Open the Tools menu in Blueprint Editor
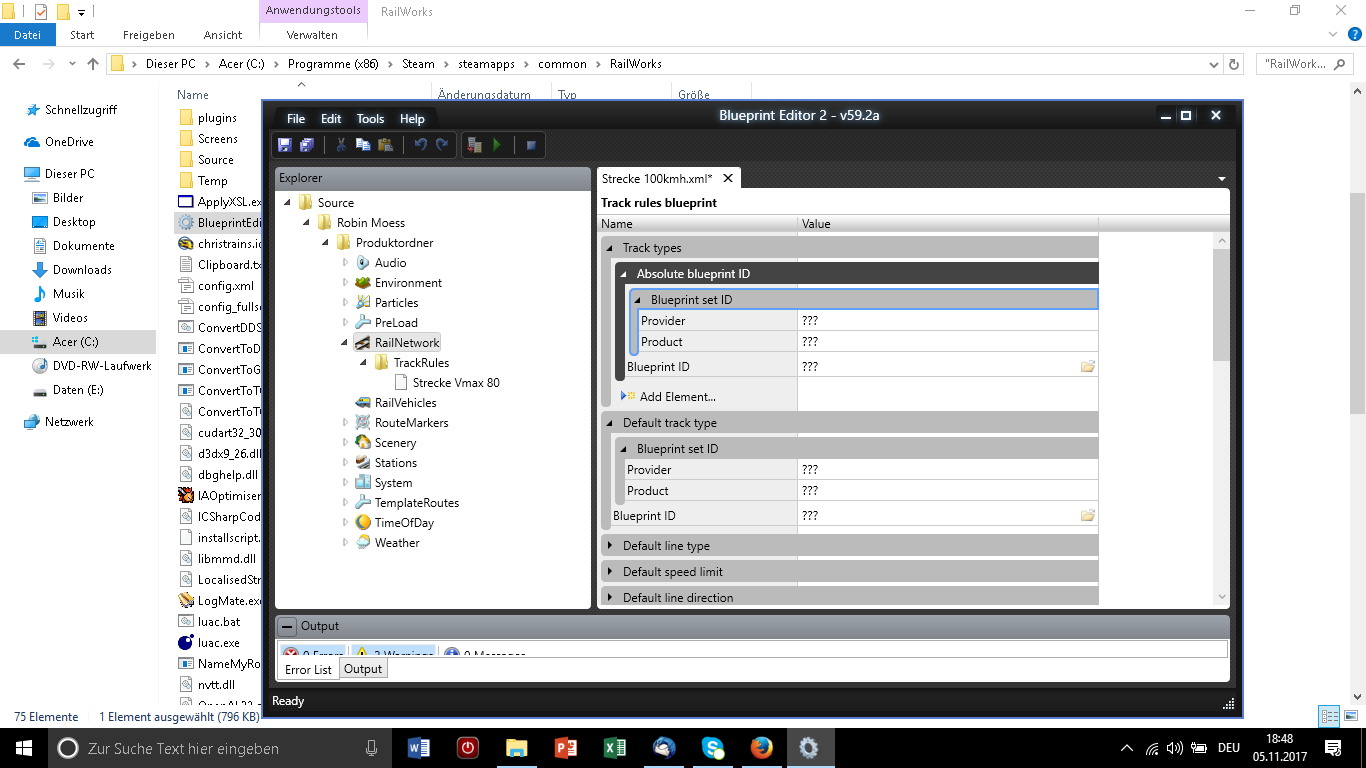 click(x=370, y=119)
